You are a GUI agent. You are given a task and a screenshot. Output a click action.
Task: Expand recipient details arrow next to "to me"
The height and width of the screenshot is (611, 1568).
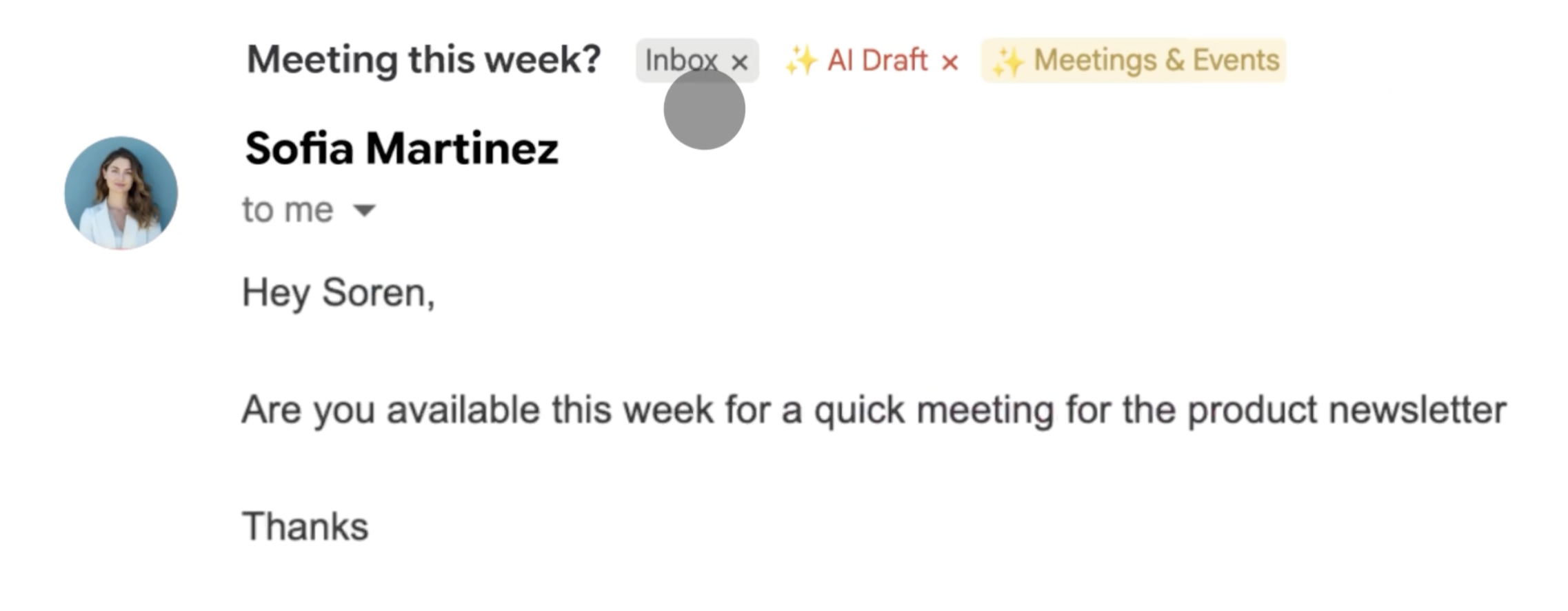click(364, 210)
